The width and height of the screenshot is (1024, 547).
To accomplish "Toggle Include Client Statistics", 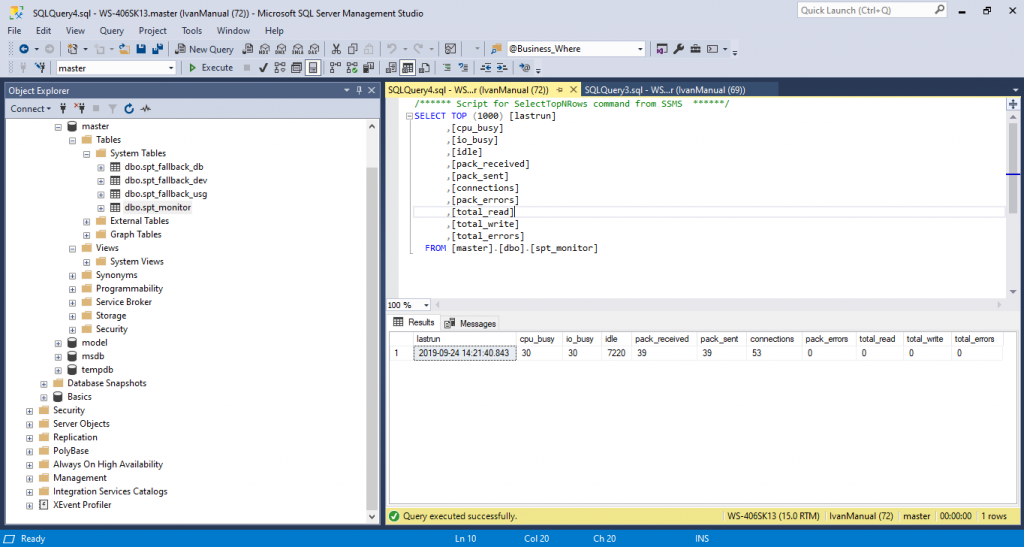I will (368, 68).
